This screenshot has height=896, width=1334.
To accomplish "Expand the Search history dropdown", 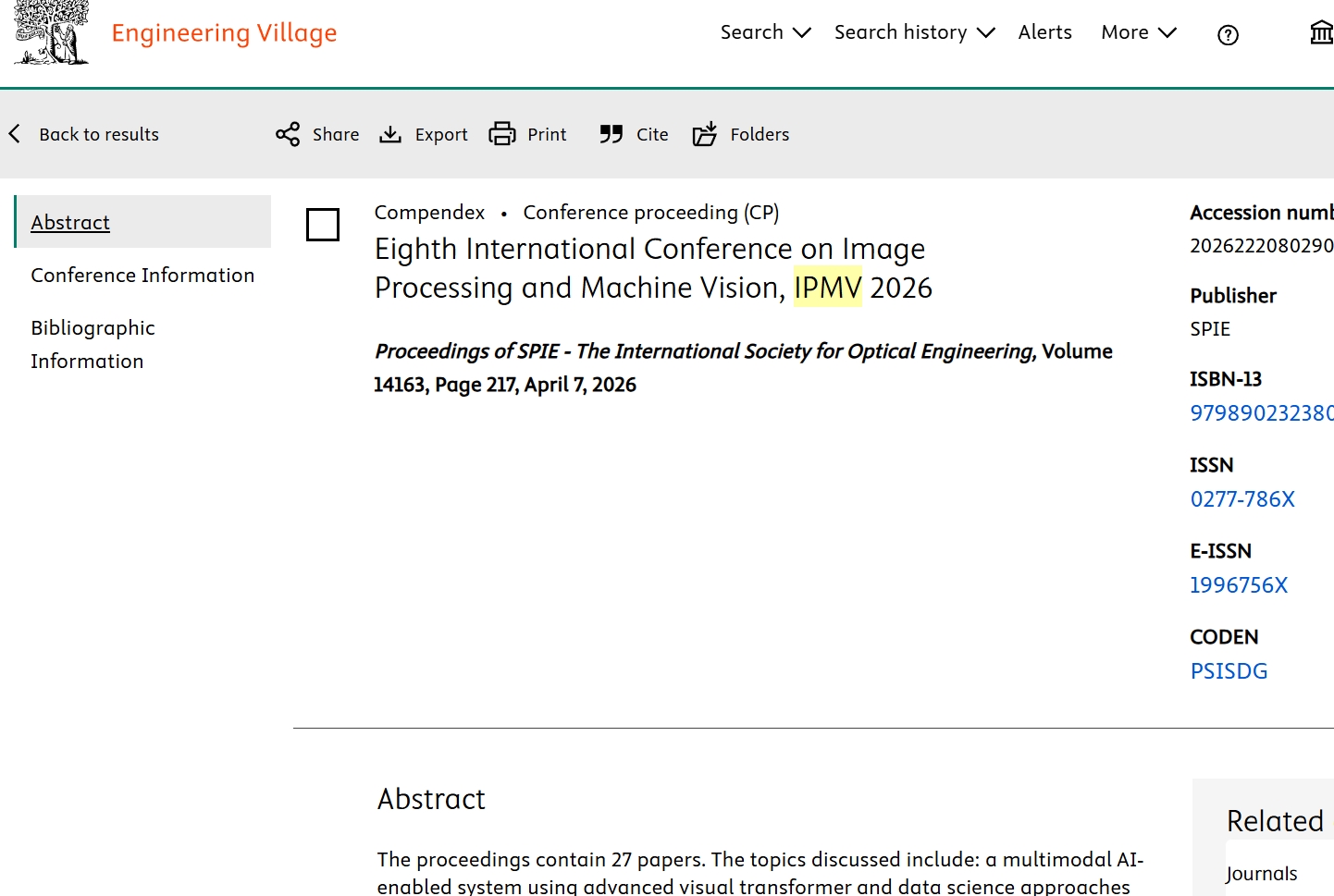I will coord(915,32).
